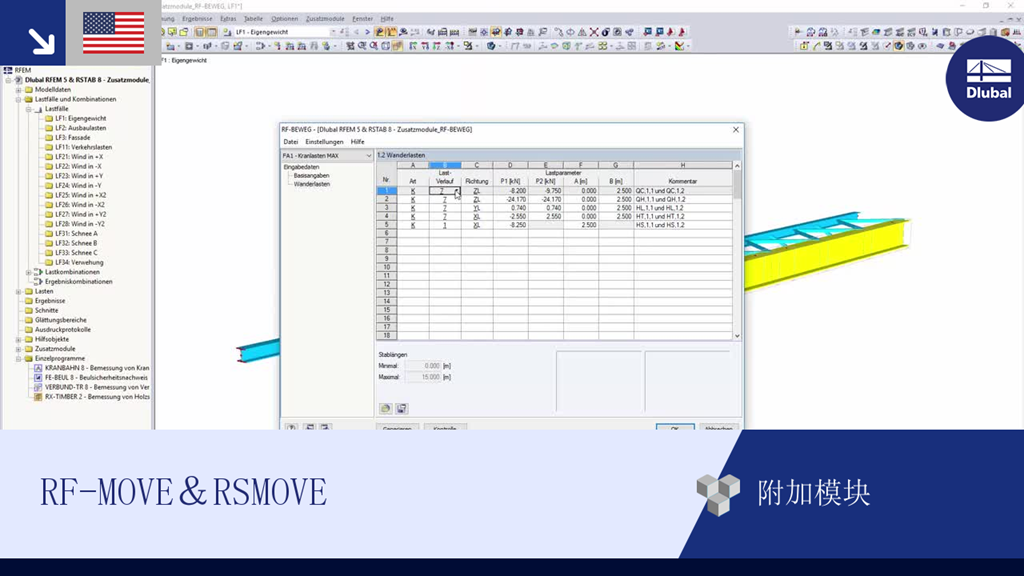Click the Minimal Stablängen field
1024x576 pixels.
423,366
